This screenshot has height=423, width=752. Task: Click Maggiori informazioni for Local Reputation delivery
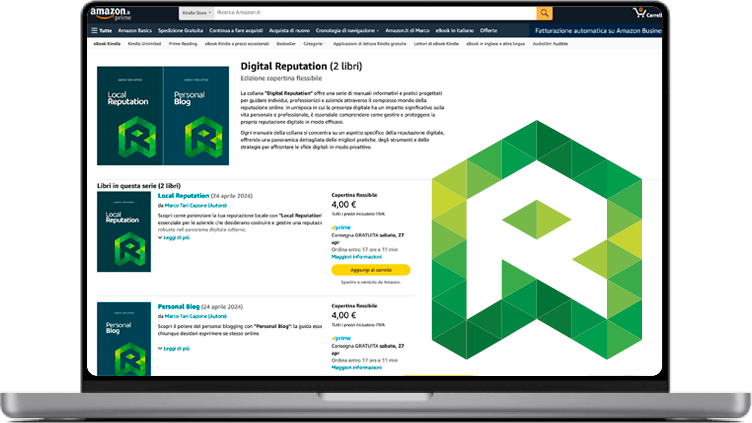coord(358,256)
